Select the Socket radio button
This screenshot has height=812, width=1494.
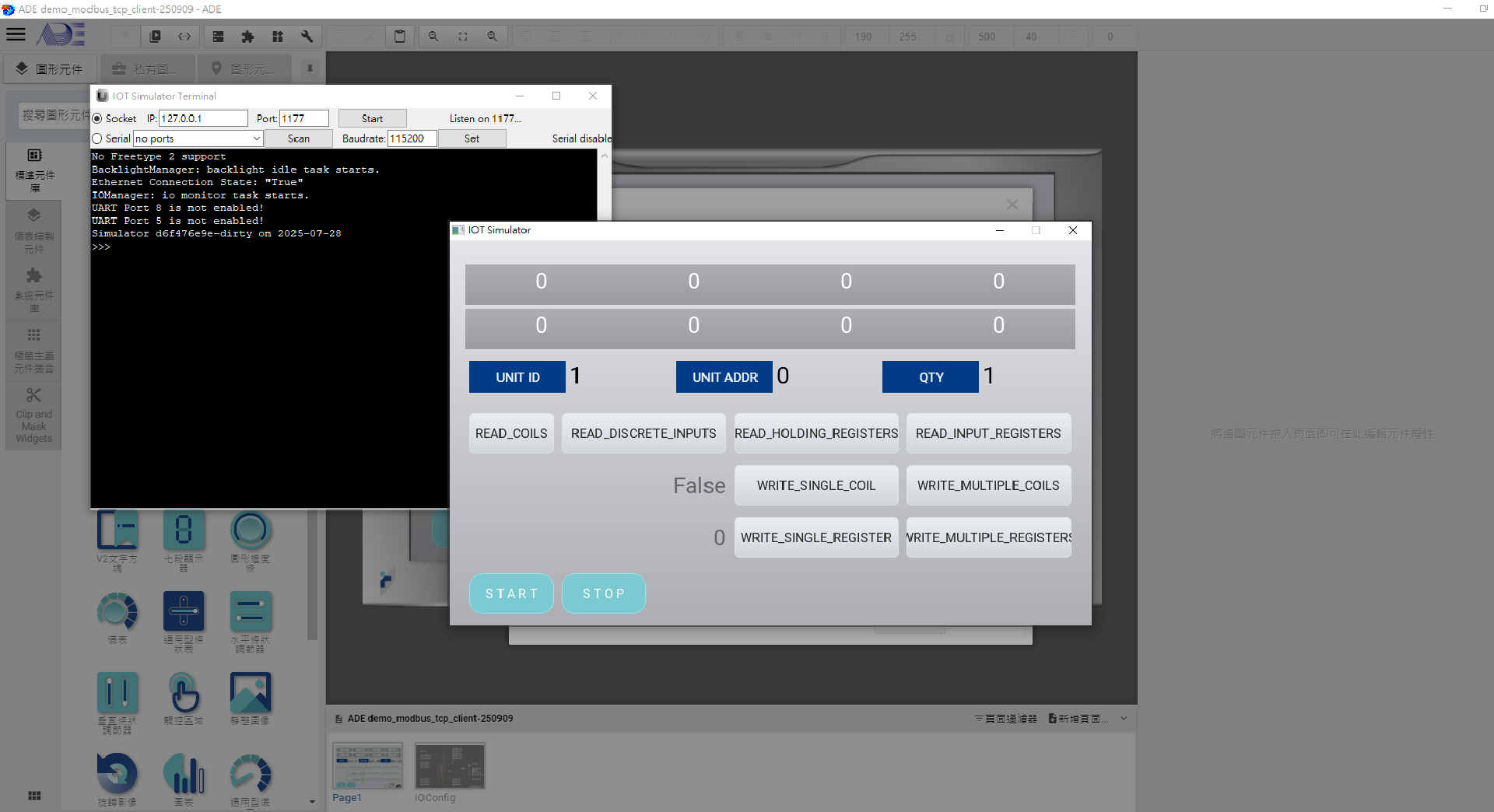(98, 118)
